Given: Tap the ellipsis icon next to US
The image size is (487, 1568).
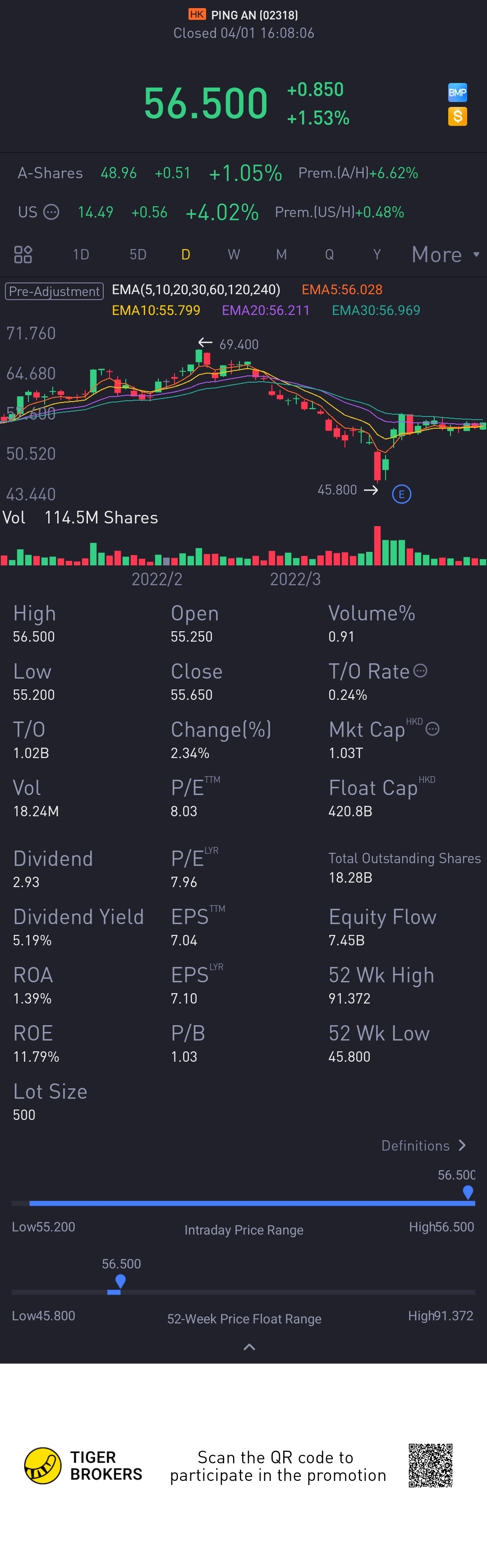Looking at the screenshot, I should [x=52, y=212].
